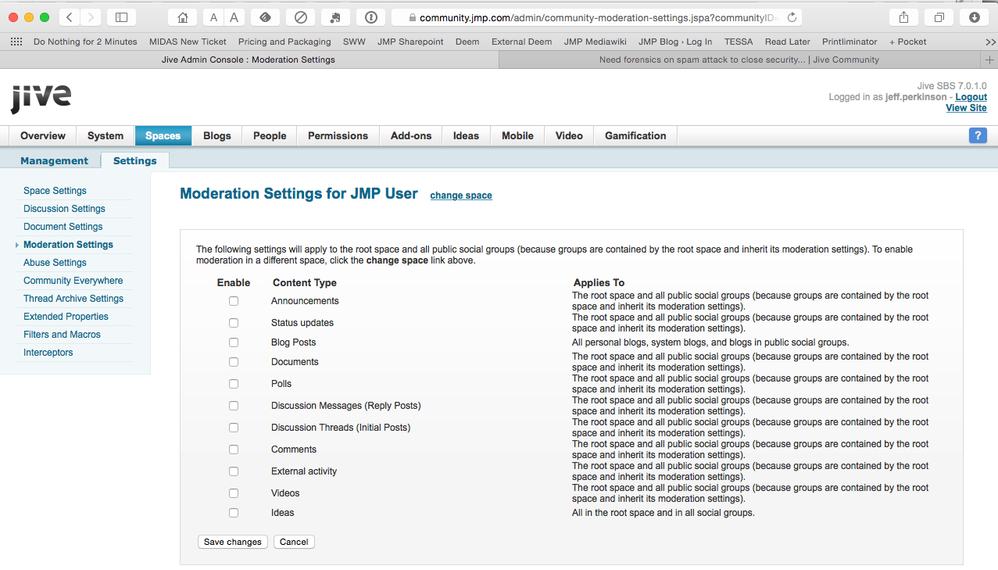Image resolution: width=998 pixels, height=570 pixels.
Task: Open the bookmarks grid icon
Action: pyautogui.click(x=17, y=41)
